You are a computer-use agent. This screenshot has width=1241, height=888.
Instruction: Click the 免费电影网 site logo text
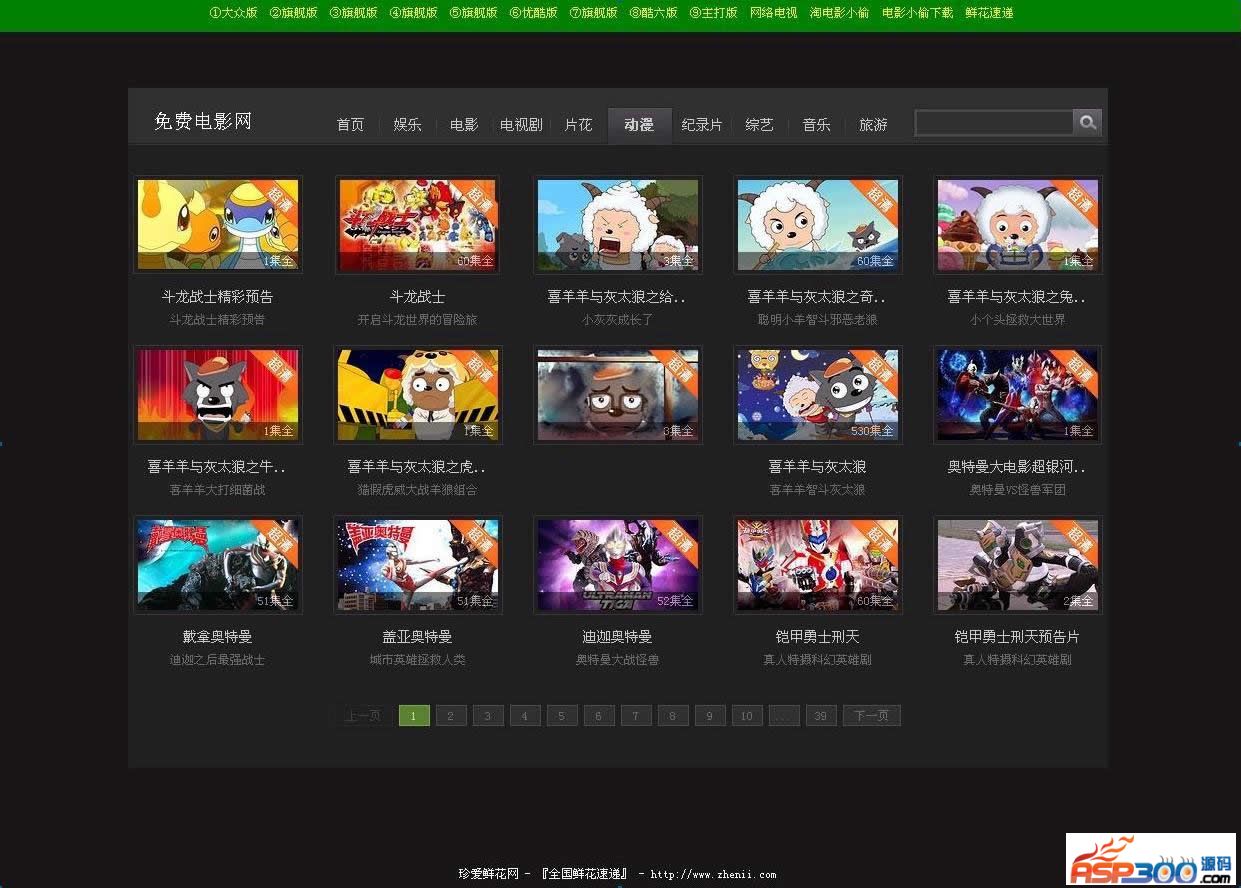pyautogui.click(x=203, y=122)
